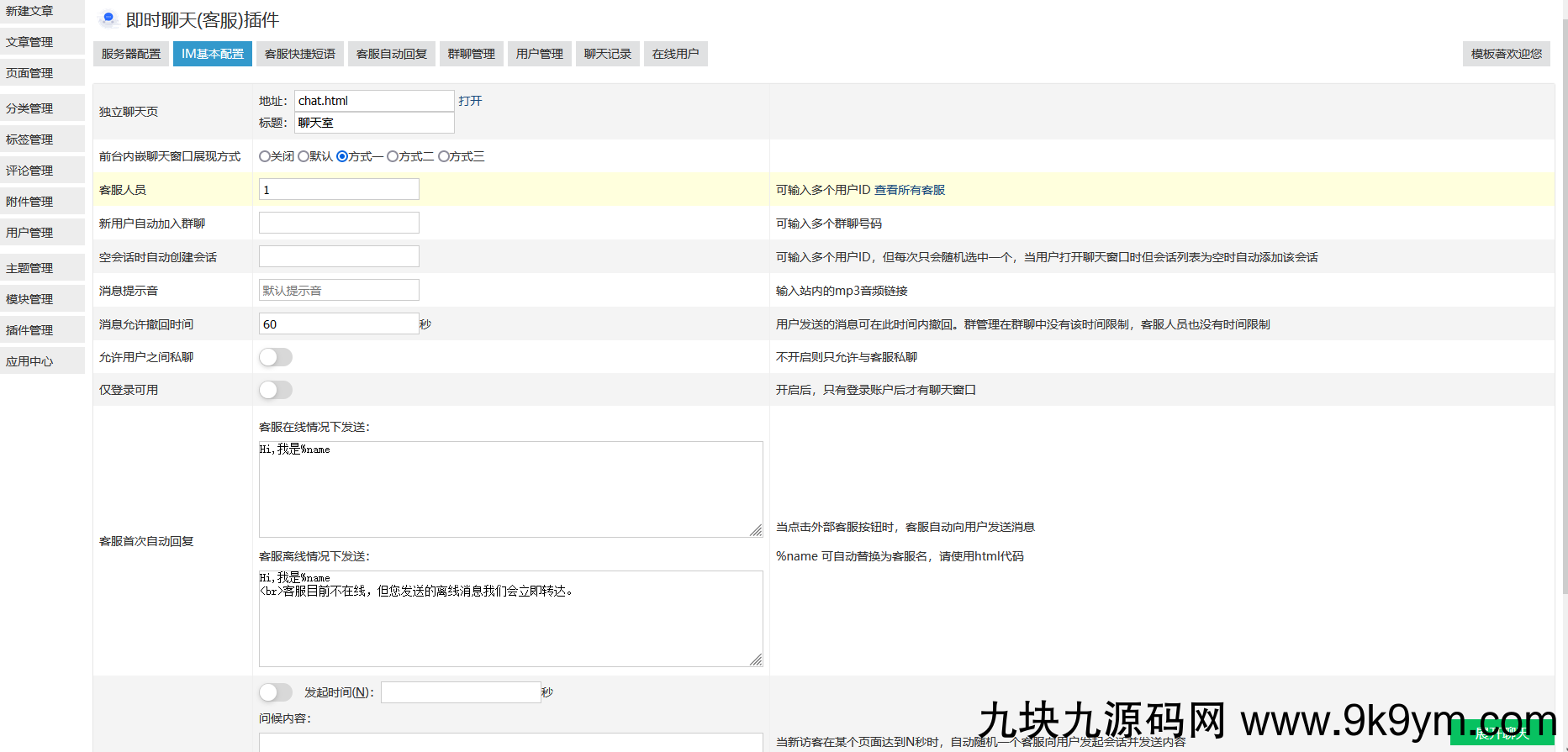The width and height of the screenshot is (1568, 752).
Task: Focus the 消息提示音 input box
Action: [339, 291]
